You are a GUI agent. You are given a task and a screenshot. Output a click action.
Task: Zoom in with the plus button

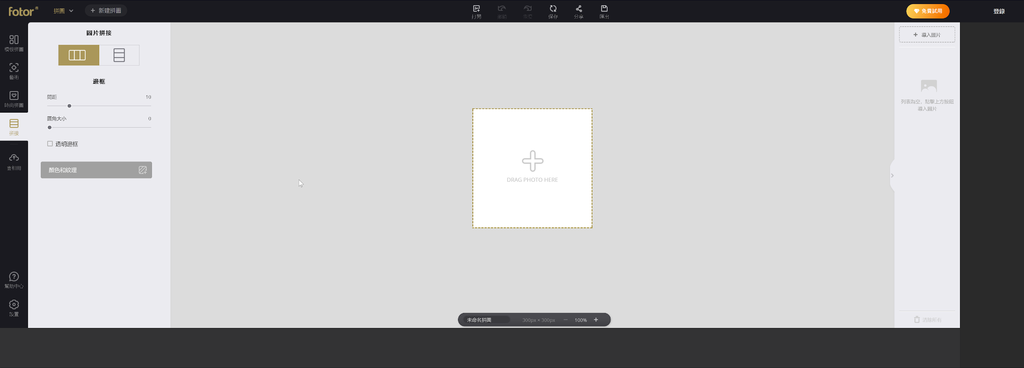click(596, 320)
